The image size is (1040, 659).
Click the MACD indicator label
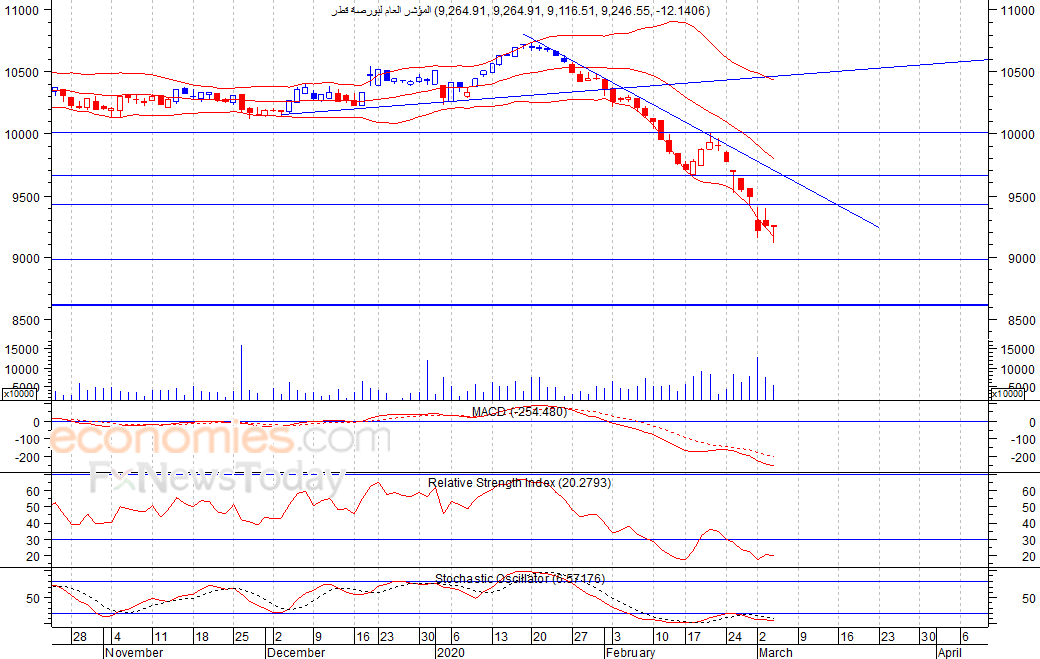click(x=519, y=412)
